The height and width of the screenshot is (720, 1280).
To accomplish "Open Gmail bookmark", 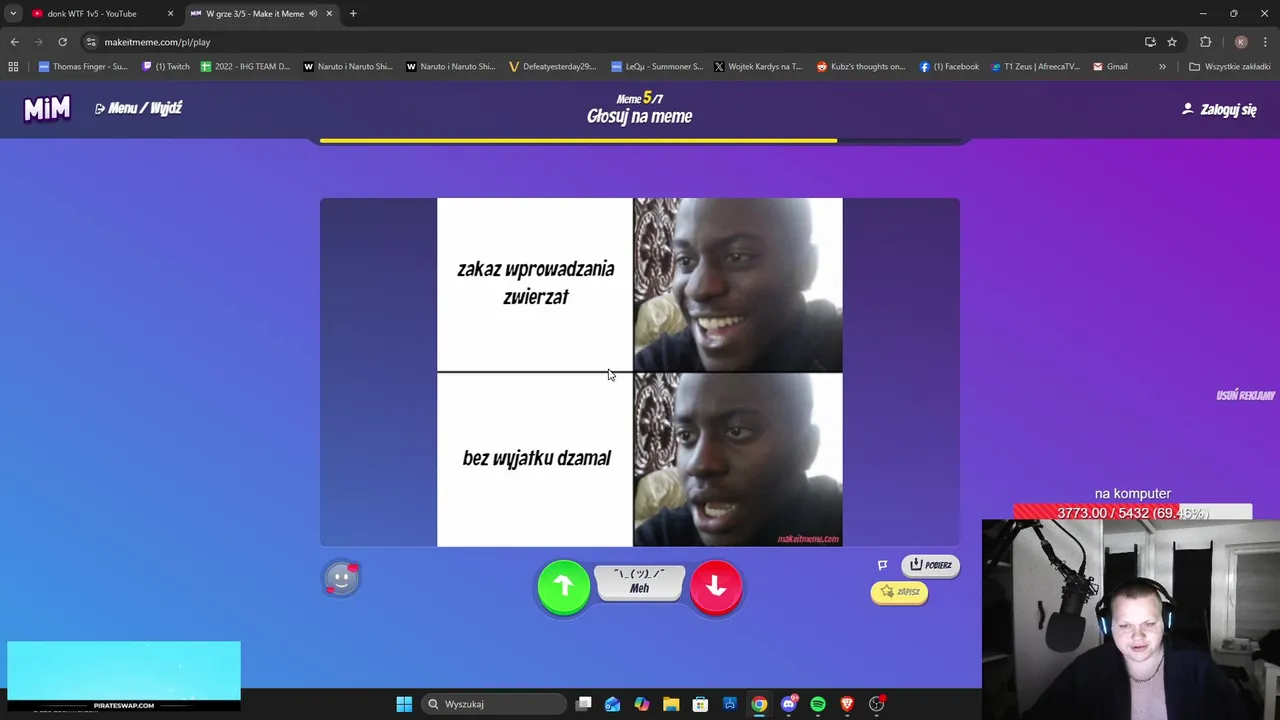I will [x=1110, y=67].
